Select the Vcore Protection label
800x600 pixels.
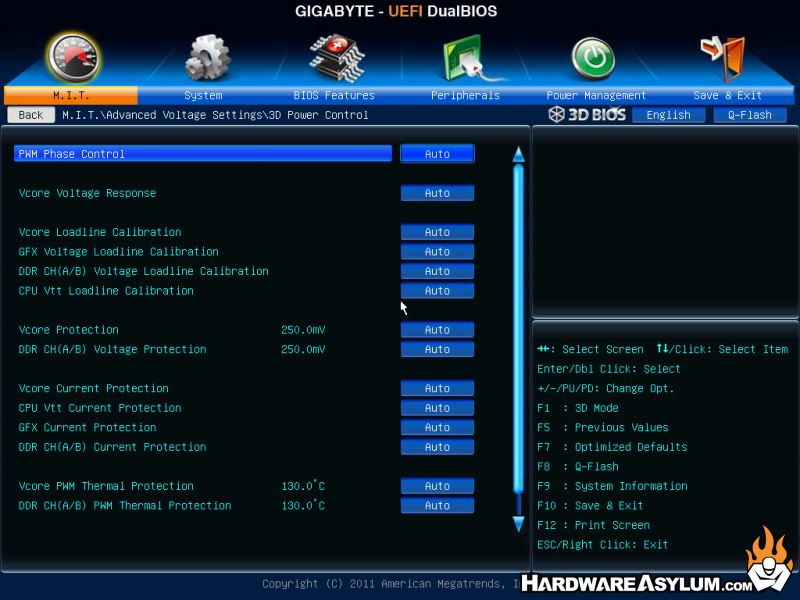tap(68, 330)
